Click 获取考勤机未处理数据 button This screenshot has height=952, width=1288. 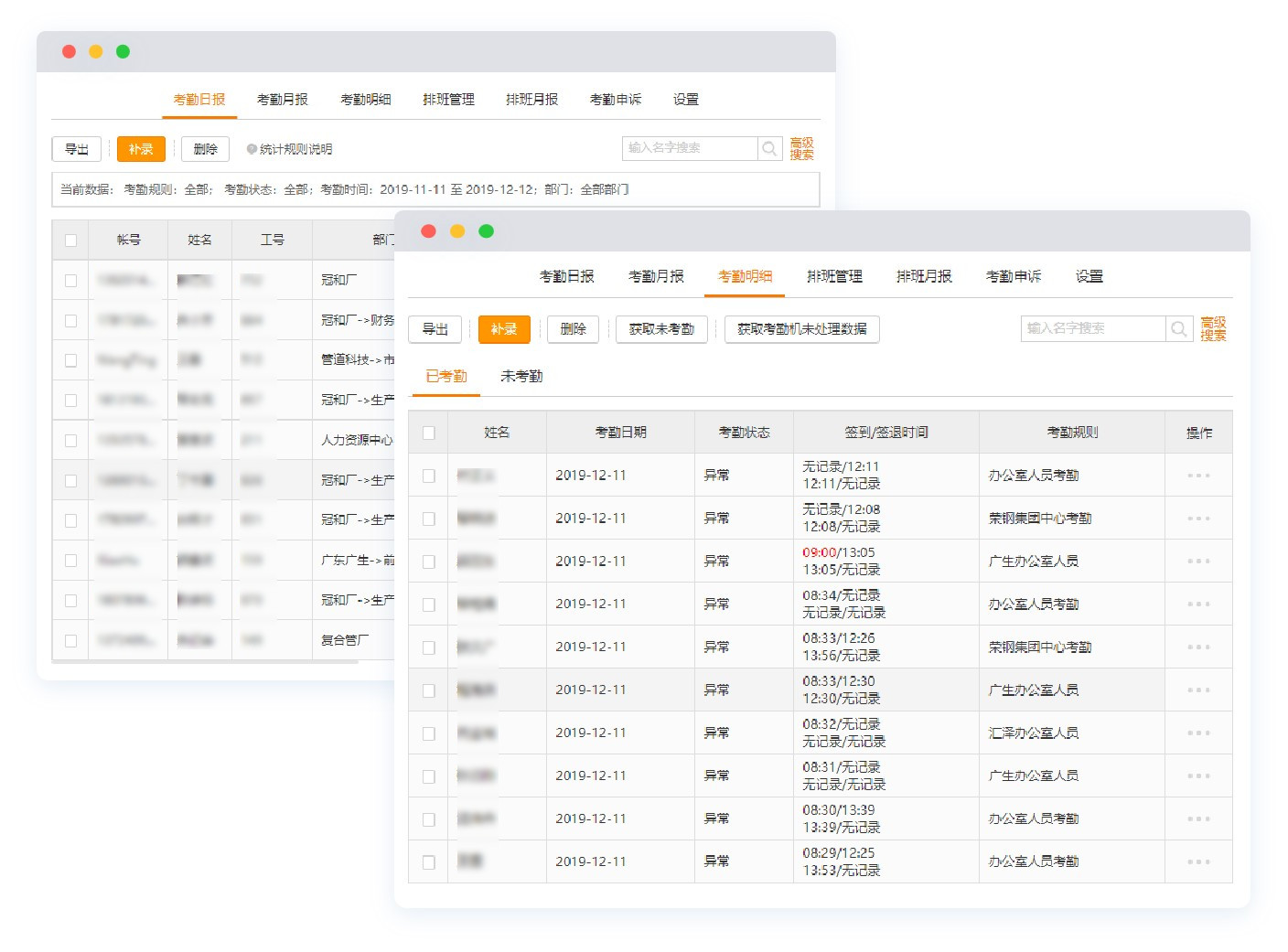coord(802,329)
